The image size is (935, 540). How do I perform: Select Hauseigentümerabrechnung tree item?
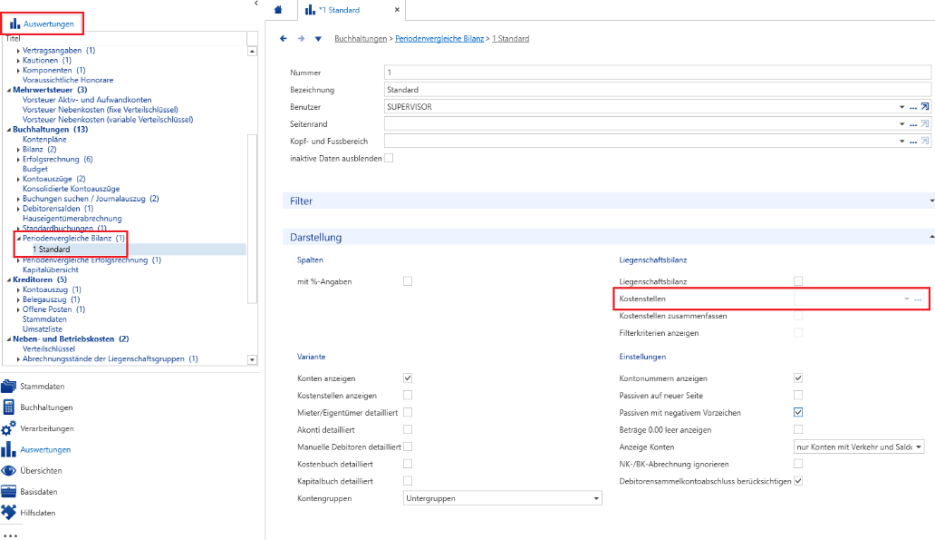point(72,219)
